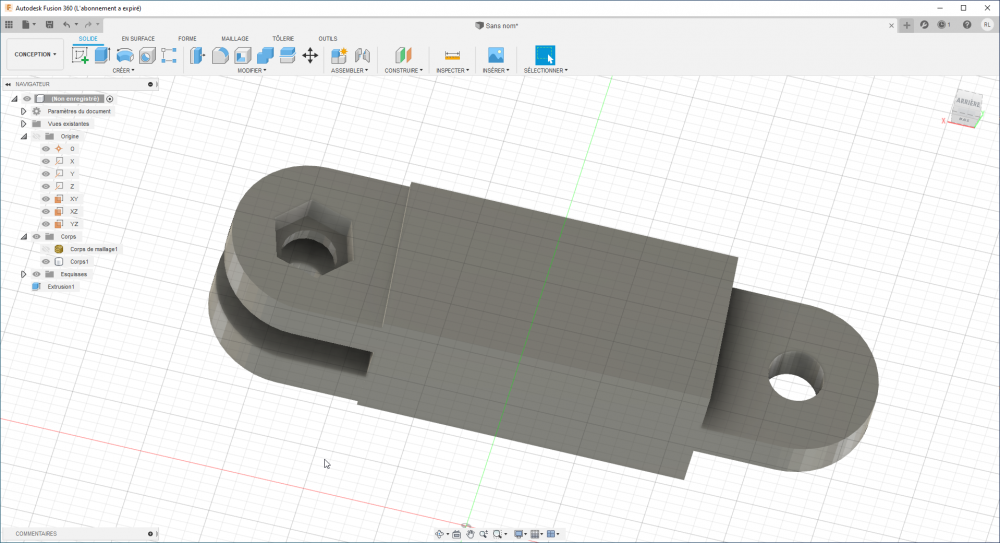This screenshot has height=543, width=1000.
Task: Activate the Select tool
Action: 545,56
